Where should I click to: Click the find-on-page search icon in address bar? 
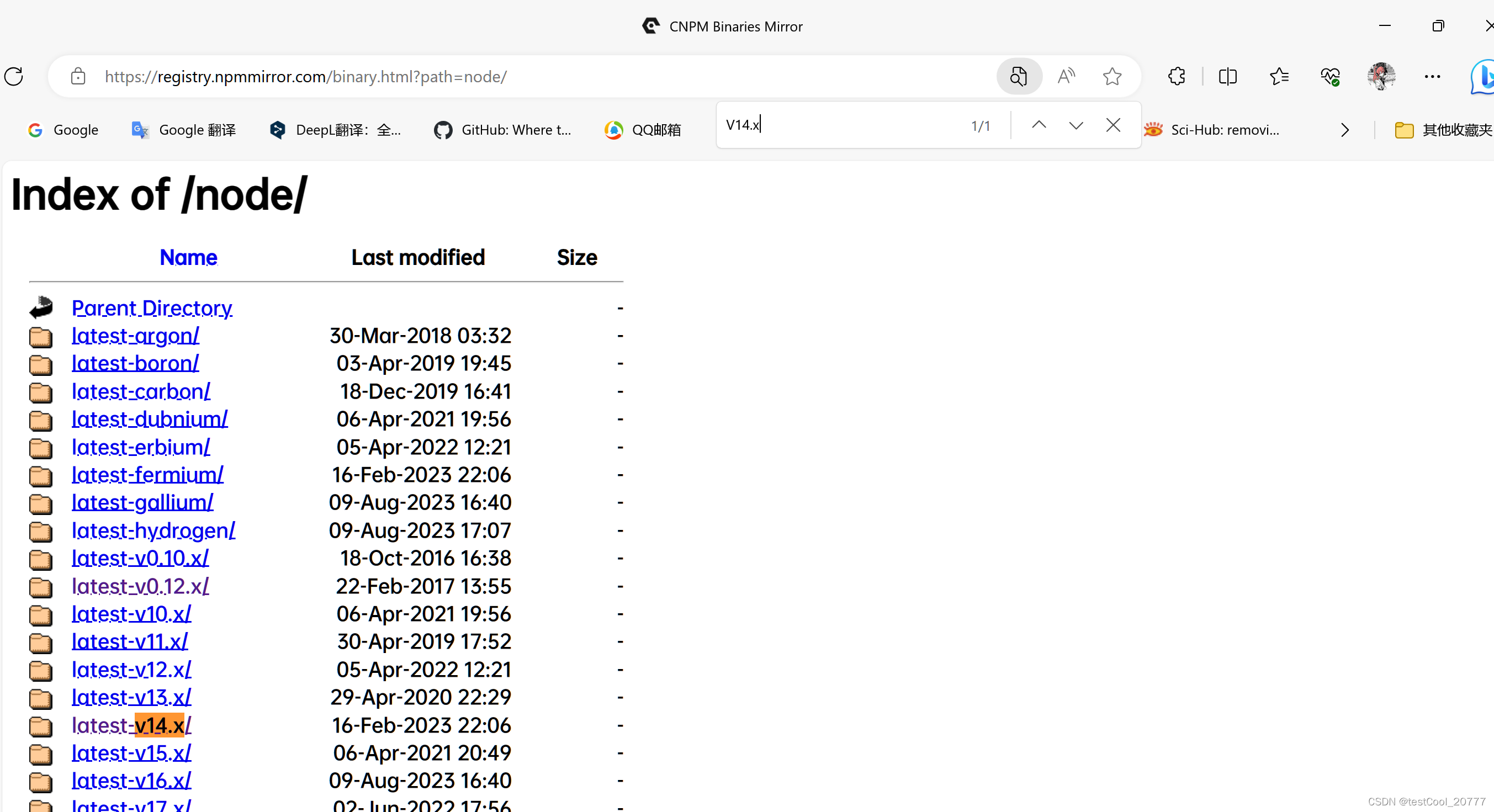click(1019, 77)
